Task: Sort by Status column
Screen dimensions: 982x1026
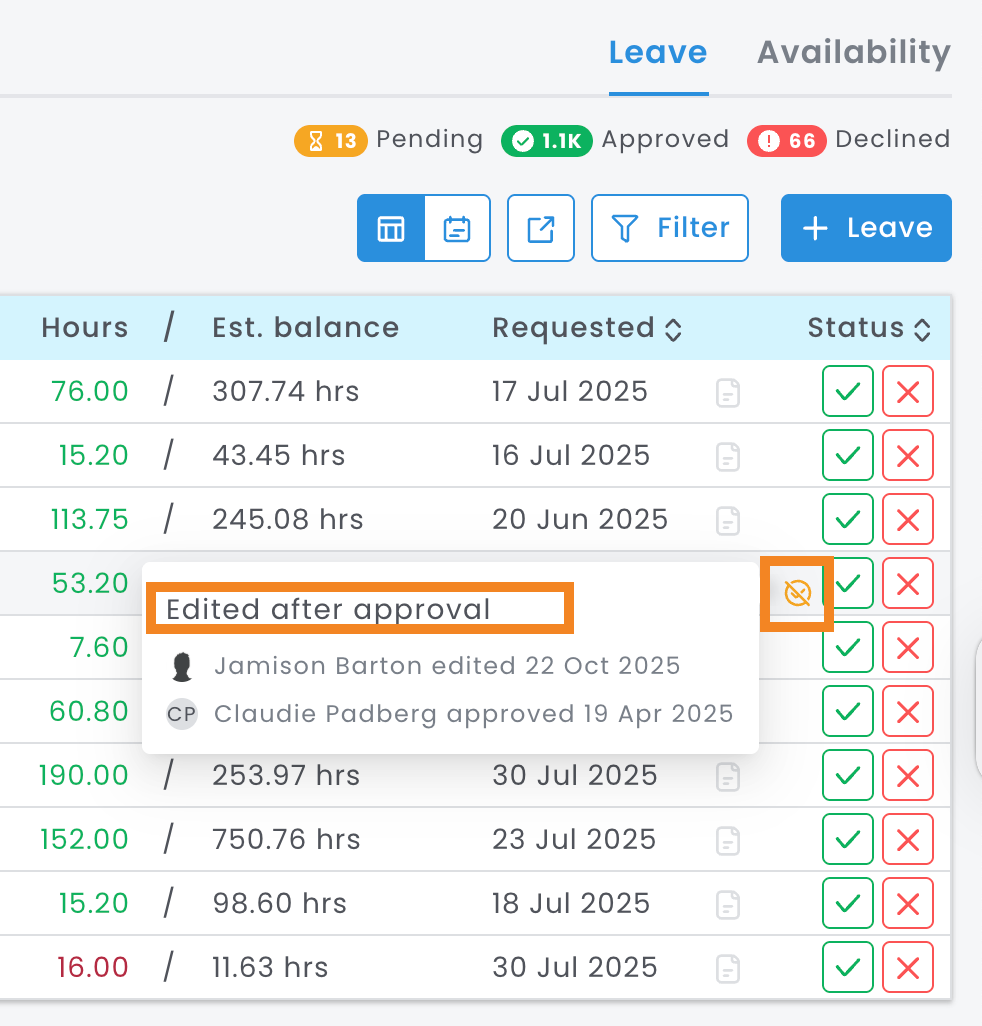Action: tap(869, 328)
